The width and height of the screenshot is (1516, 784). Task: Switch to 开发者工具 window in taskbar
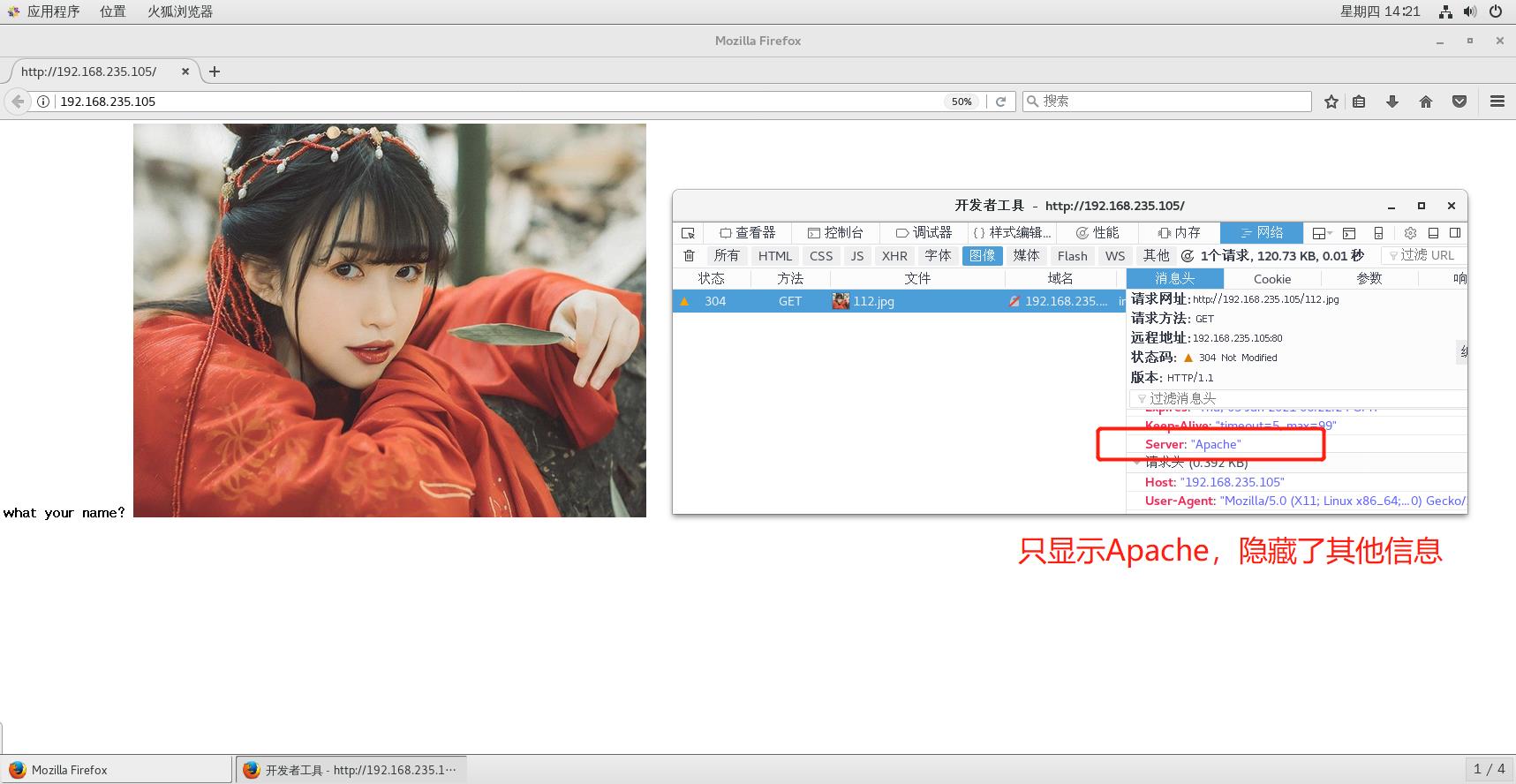tap(351, 770)
